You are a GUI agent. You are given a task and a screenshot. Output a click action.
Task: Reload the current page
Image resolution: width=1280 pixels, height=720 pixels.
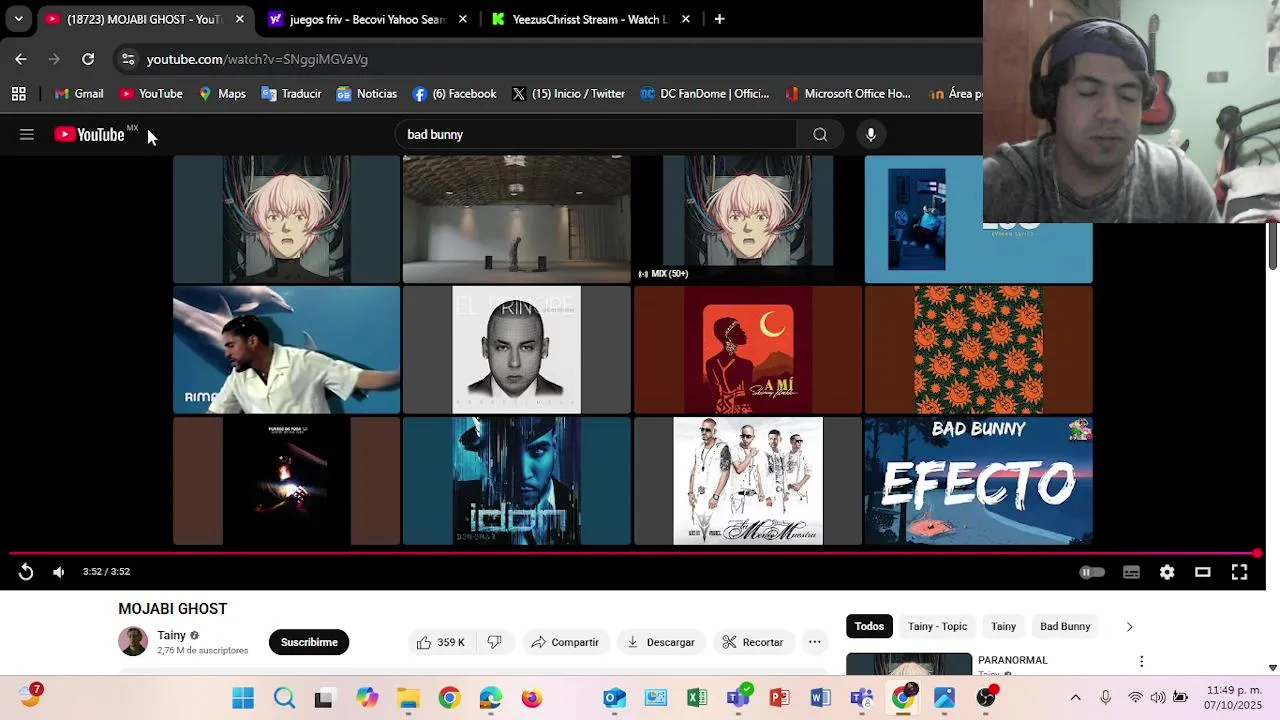coord(88,59)
